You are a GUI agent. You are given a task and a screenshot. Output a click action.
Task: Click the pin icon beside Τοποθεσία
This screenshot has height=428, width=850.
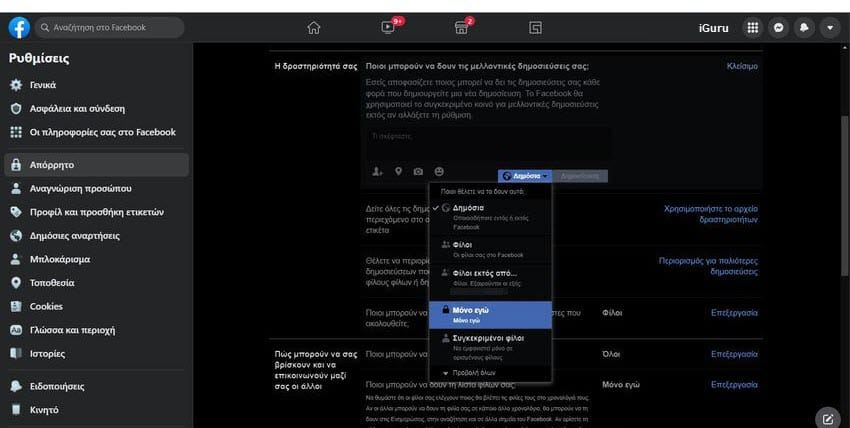click(x=16, y=283)
